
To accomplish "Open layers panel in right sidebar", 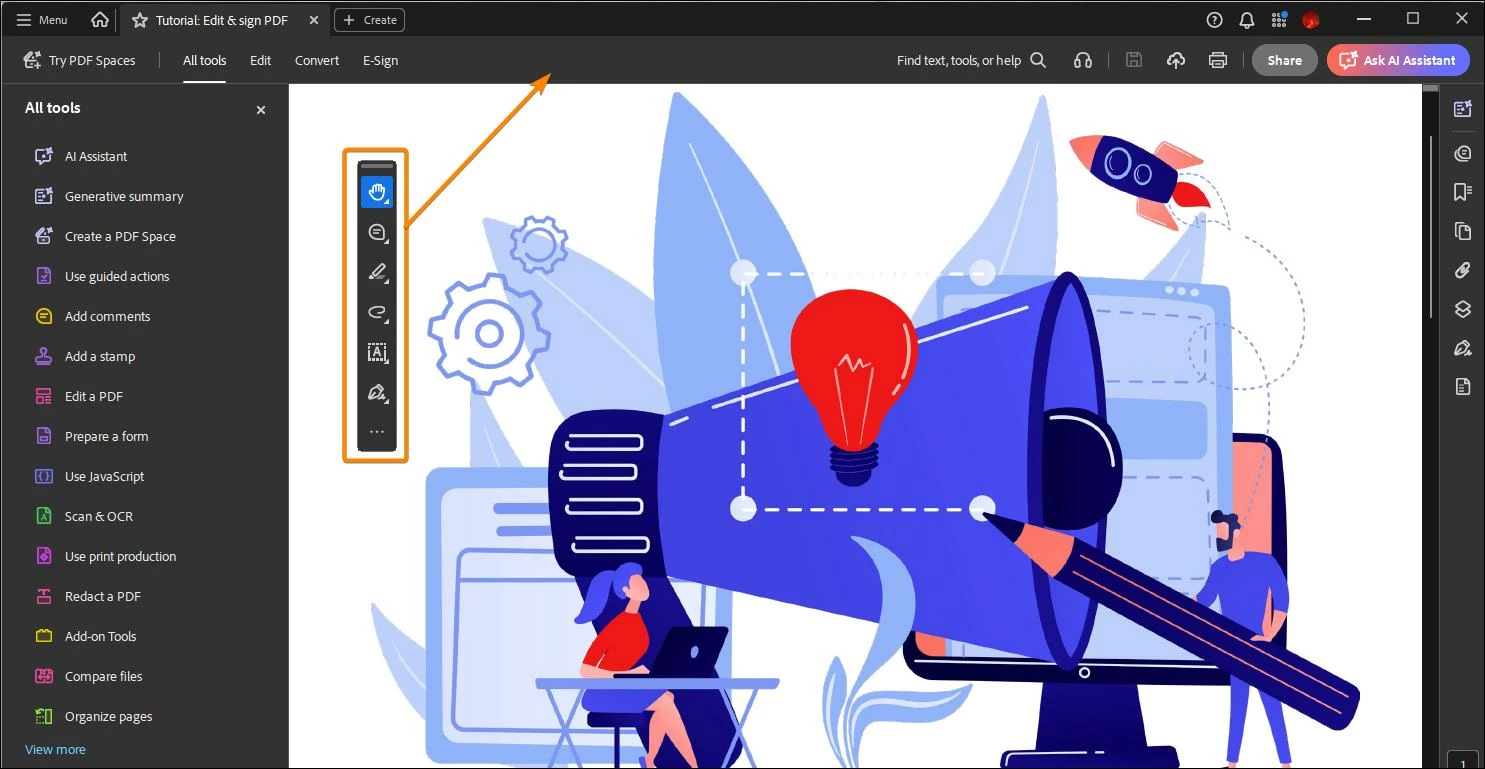I will 1463,309.
